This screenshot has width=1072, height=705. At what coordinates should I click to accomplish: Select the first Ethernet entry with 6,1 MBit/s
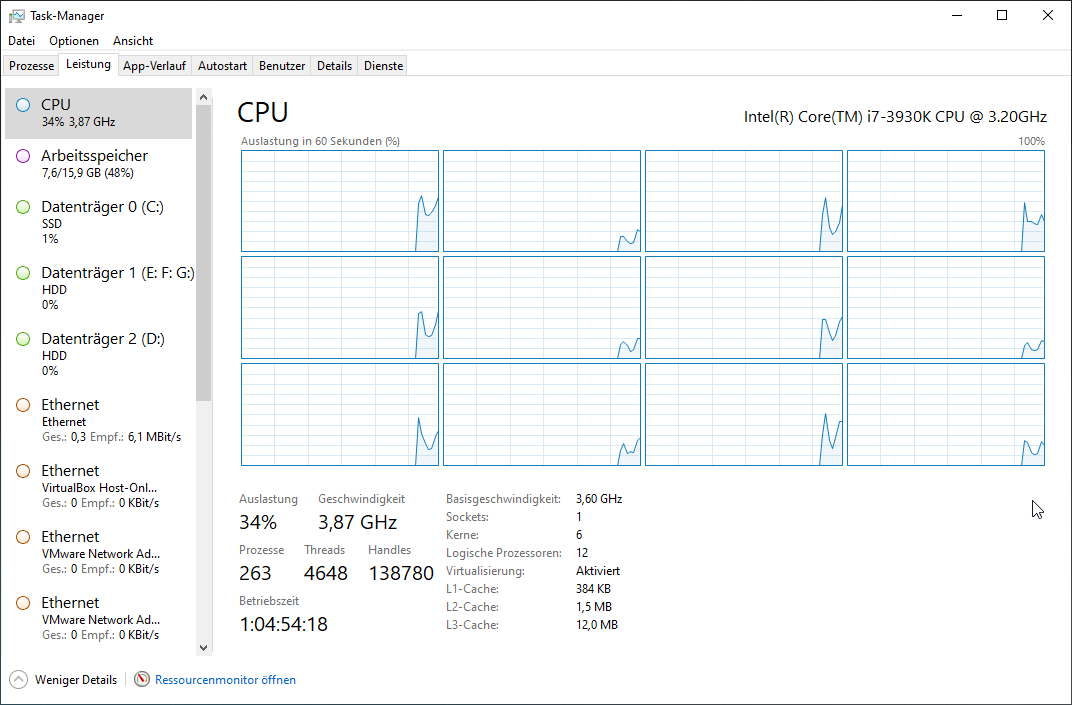pyautogui.click(x=100, y=420)
